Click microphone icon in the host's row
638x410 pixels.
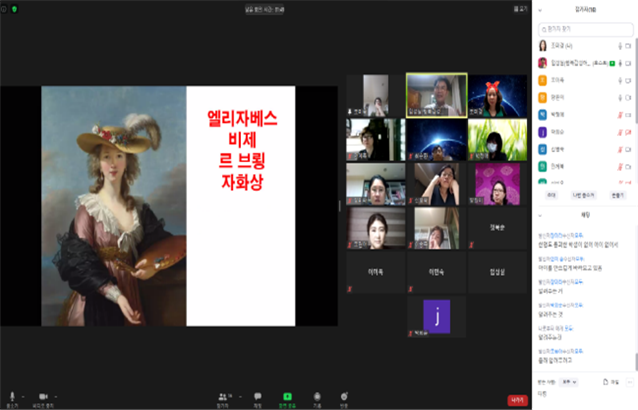tap(620, 63)
